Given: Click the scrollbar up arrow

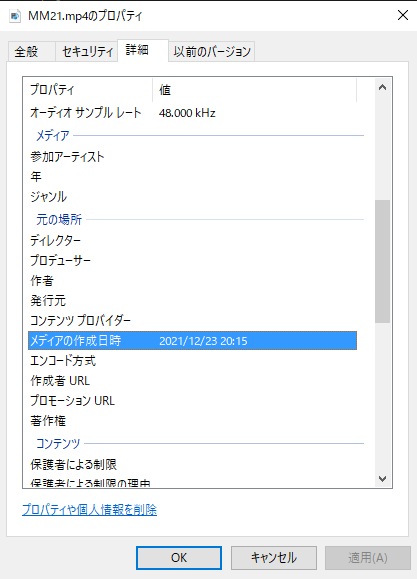Looking at the screenshot, I should tap(383, 88).
